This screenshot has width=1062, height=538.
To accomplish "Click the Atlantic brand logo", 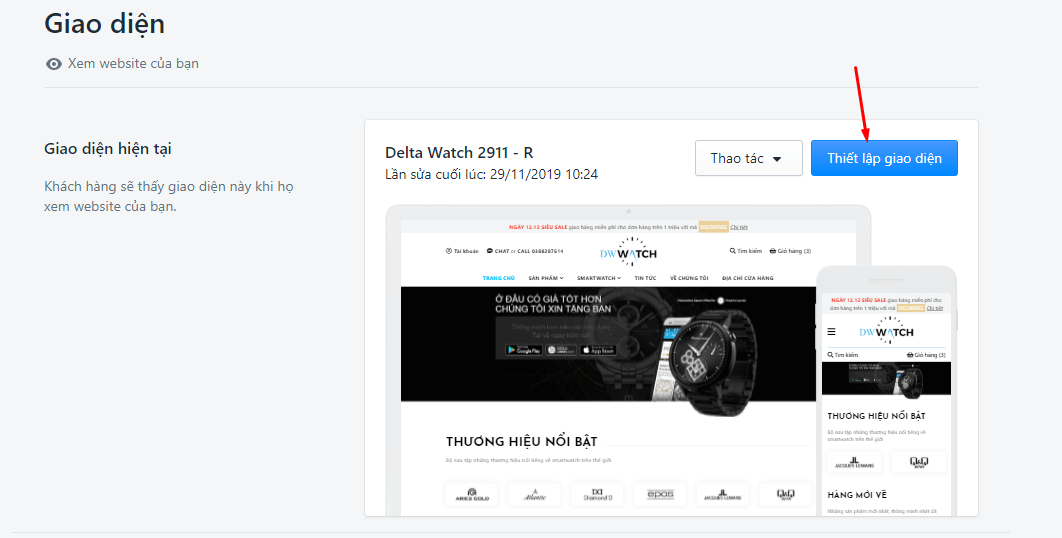I will pos(534,494).
